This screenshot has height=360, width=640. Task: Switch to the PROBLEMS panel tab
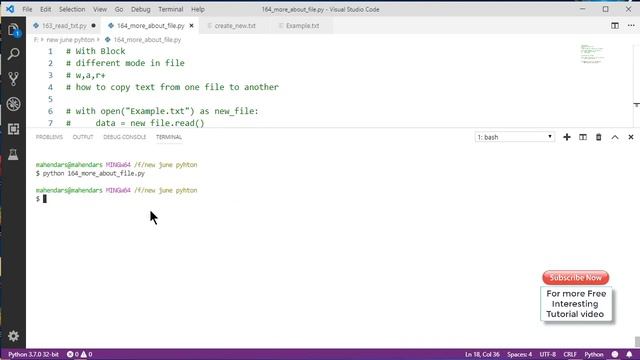(x=49, y=137)
